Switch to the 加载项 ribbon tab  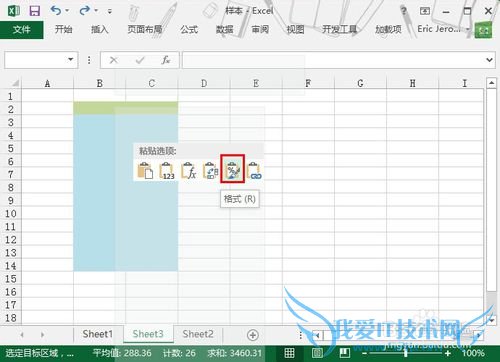pos(388,30)
